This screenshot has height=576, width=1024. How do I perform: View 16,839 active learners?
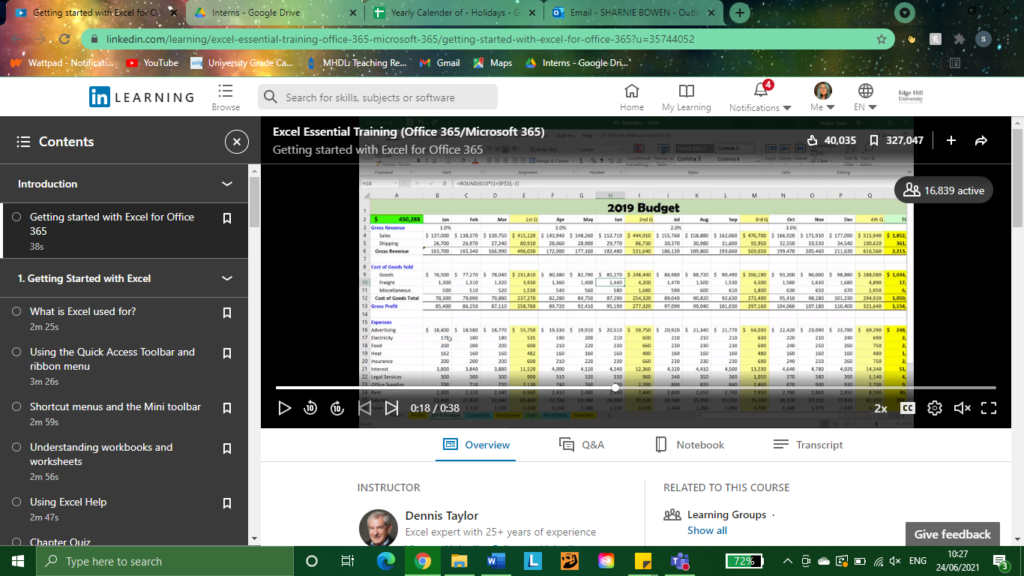(x=944, y=191)
